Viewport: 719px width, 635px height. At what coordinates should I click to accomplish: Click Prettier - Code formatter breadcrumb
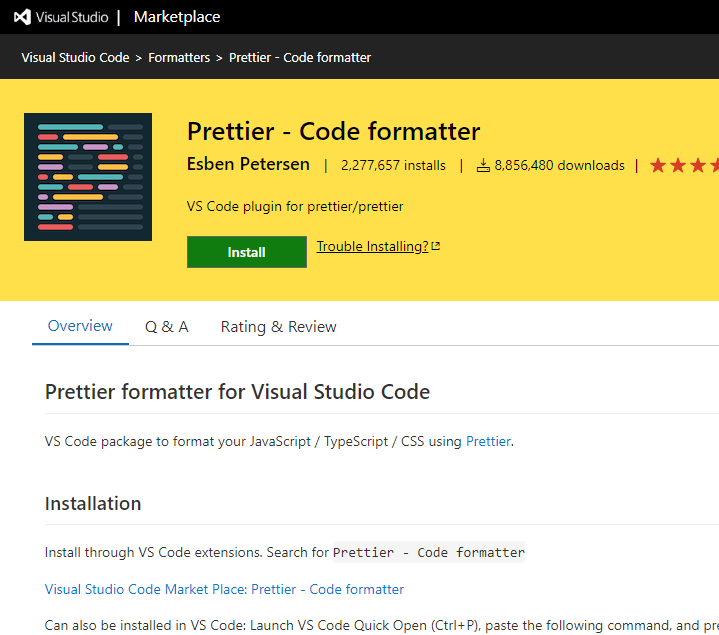300,57
